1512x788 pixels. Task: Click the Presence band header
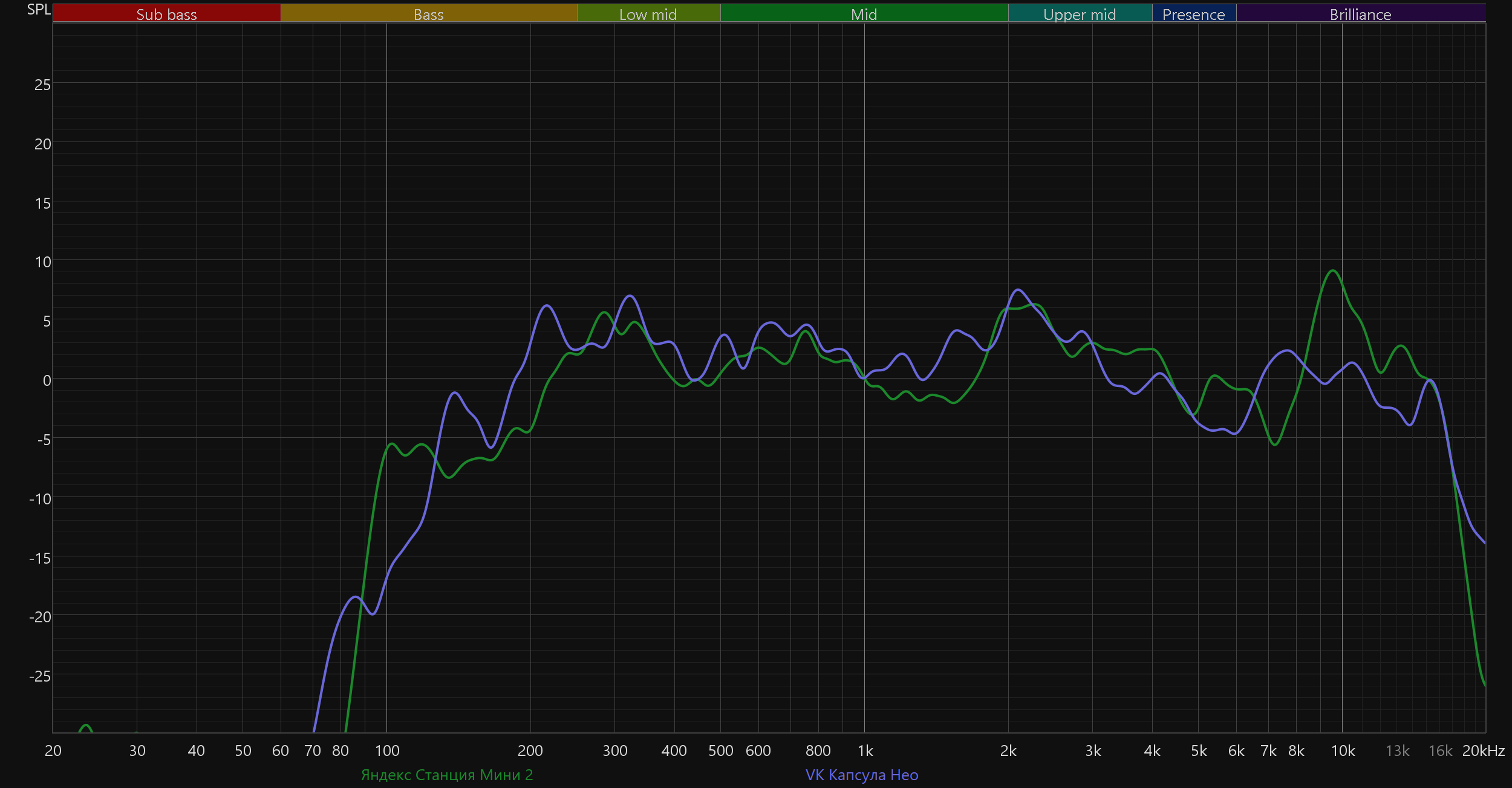point(1193,14)
